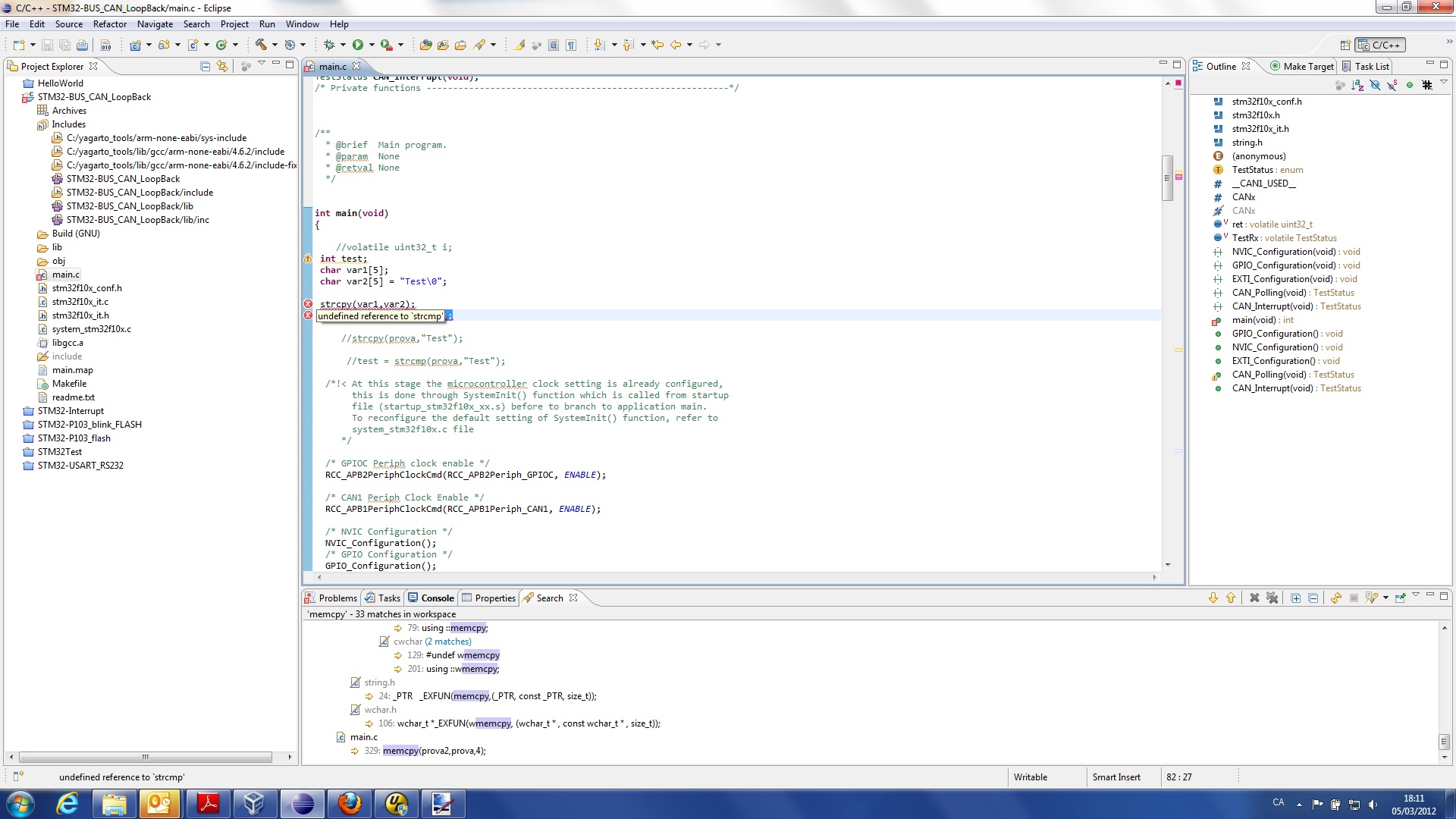Open Project Explorer view menu triangle
1456x819 pixels.
coord(262,62)
